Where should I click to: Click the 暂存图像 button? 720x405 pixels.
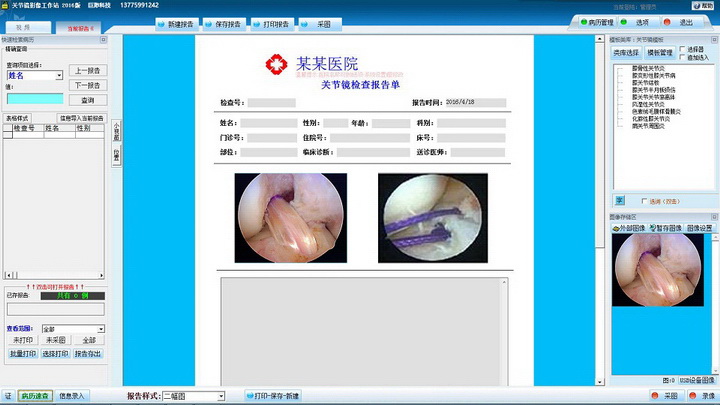click(666, 228)
